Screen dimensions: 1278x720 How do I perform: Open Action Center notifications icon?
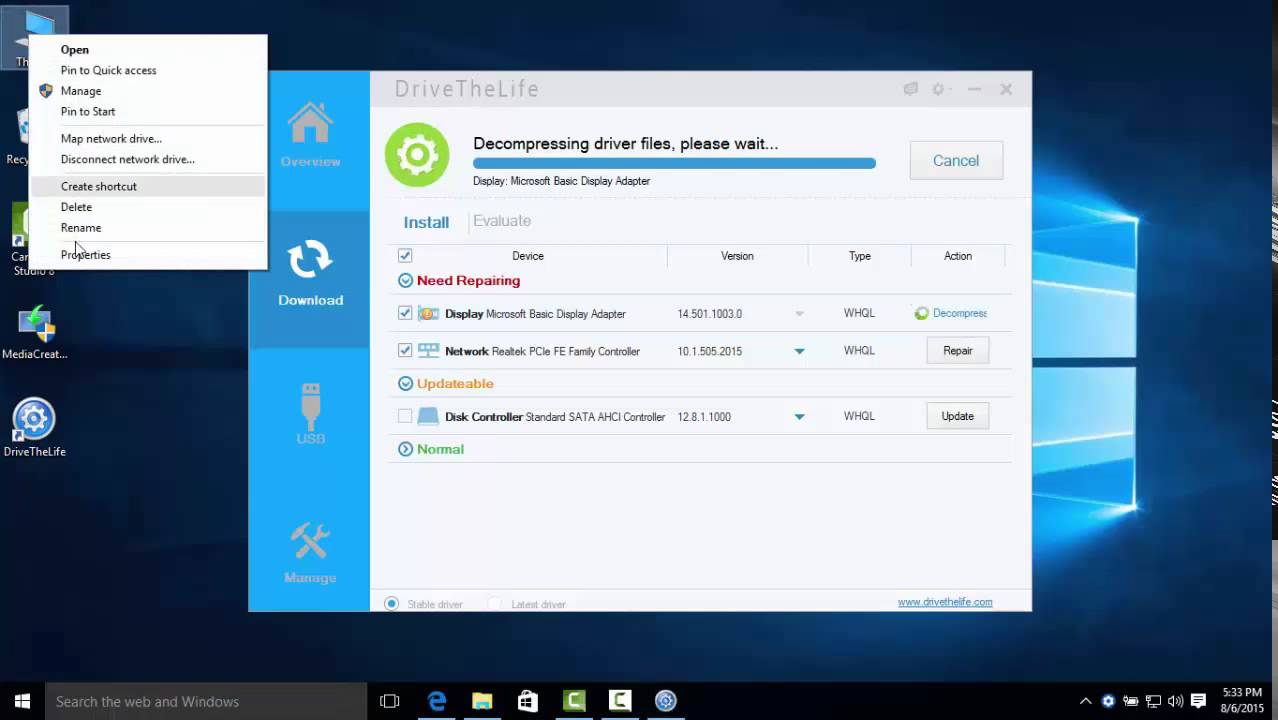tap(1199, 701)
